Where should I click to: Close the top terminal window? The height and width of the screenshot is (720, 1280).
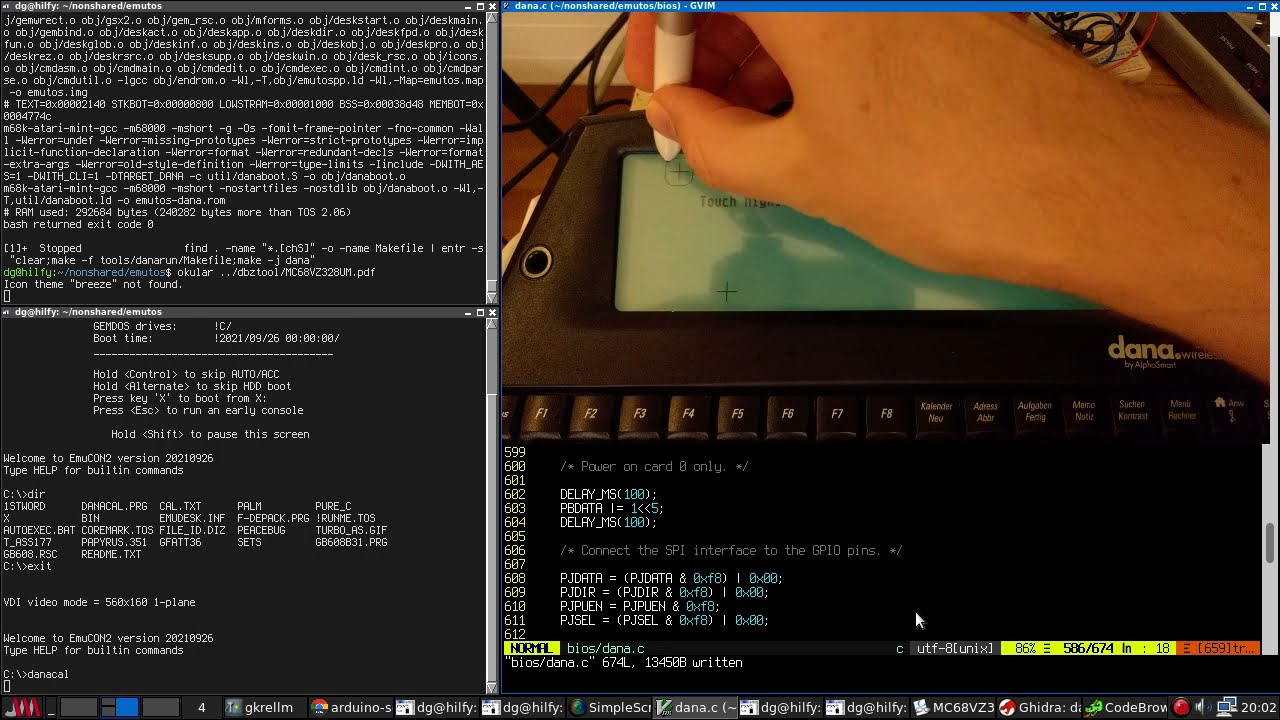click(x=492, y=6)
